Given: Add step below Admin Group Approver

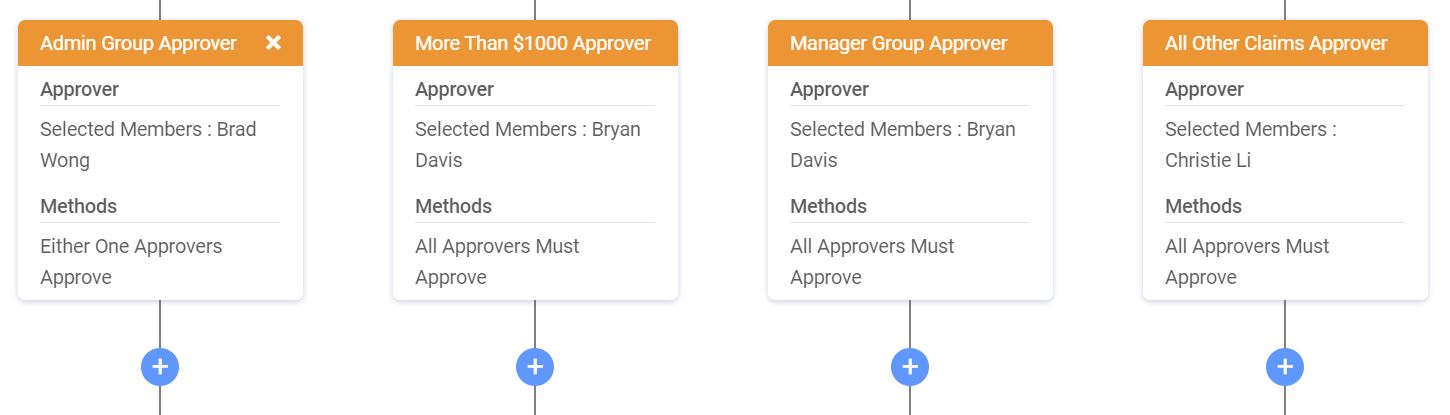Looking at the screenshot, I should pos(160,367).
